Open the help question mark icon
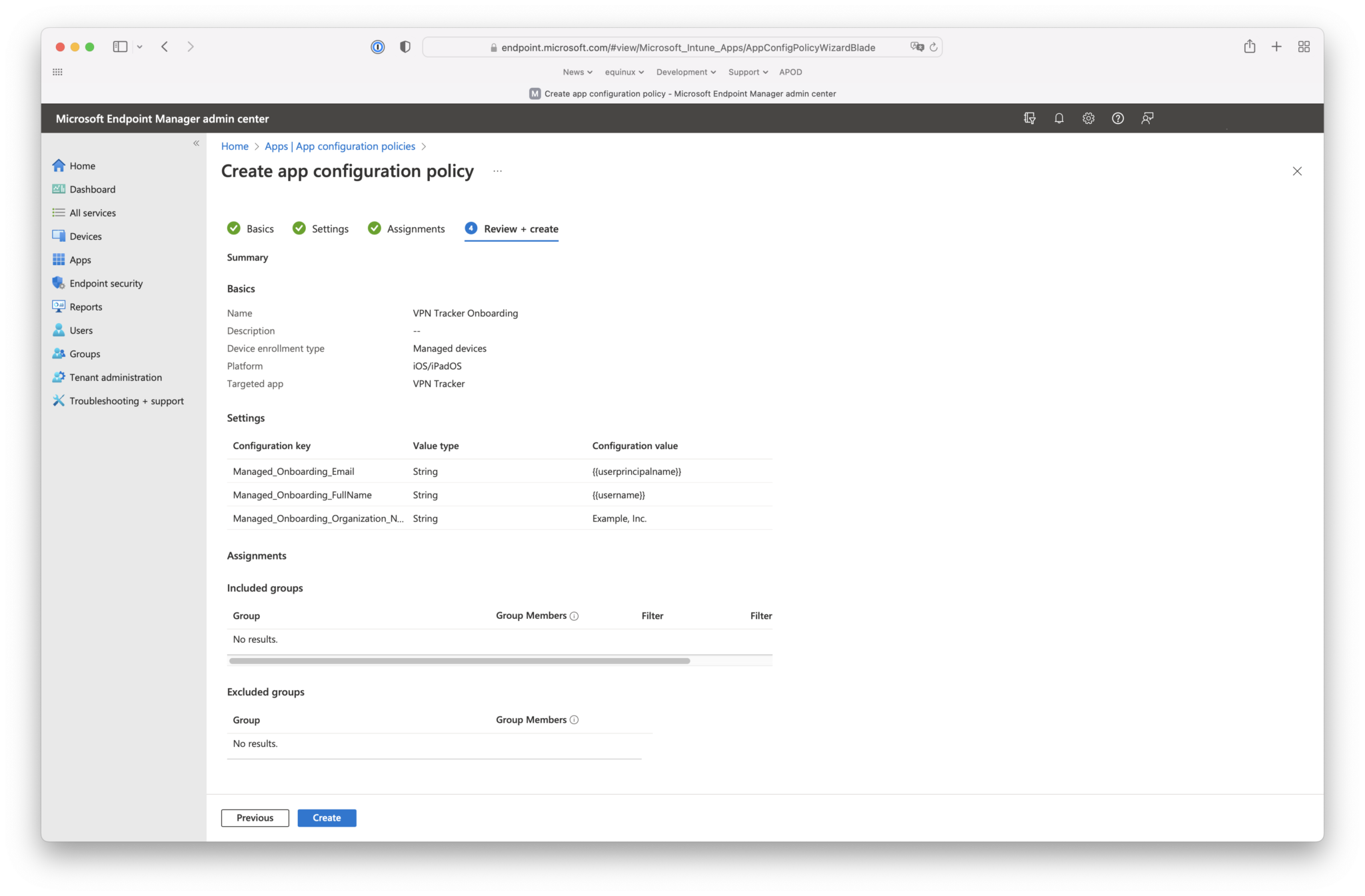1365x896 pixels. (1118, 118)
